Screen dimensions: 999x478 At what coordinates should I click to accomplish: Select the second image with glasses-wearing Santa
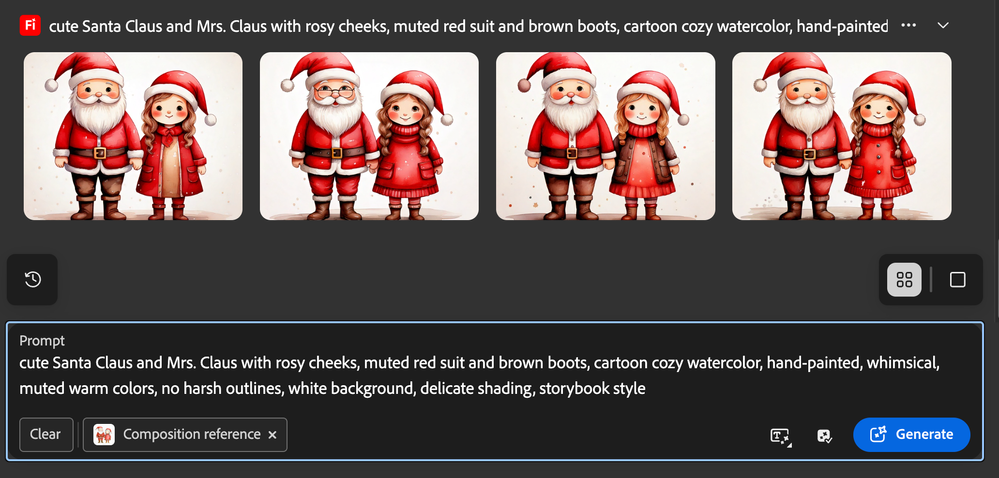pos(370,136)
